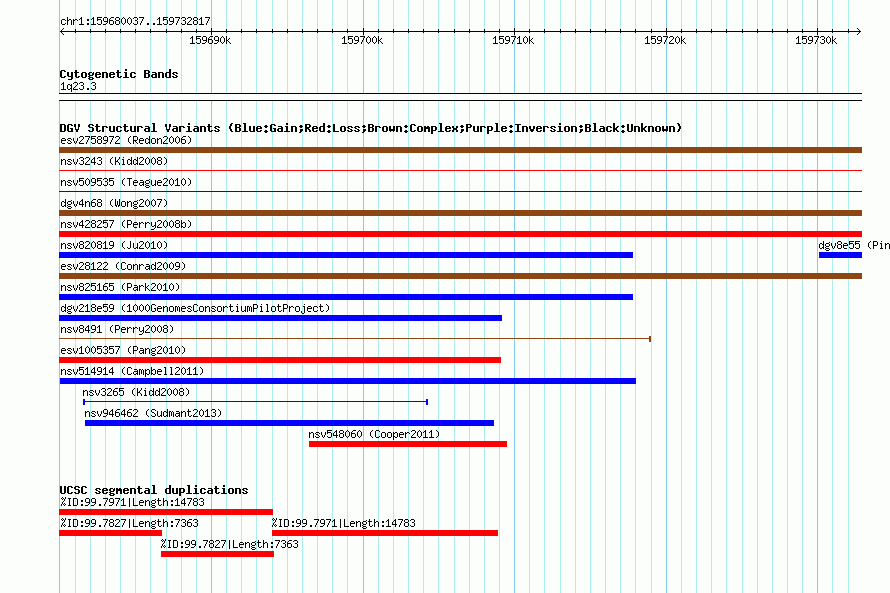Select the thin red nsv3243 line

[460, 171]
